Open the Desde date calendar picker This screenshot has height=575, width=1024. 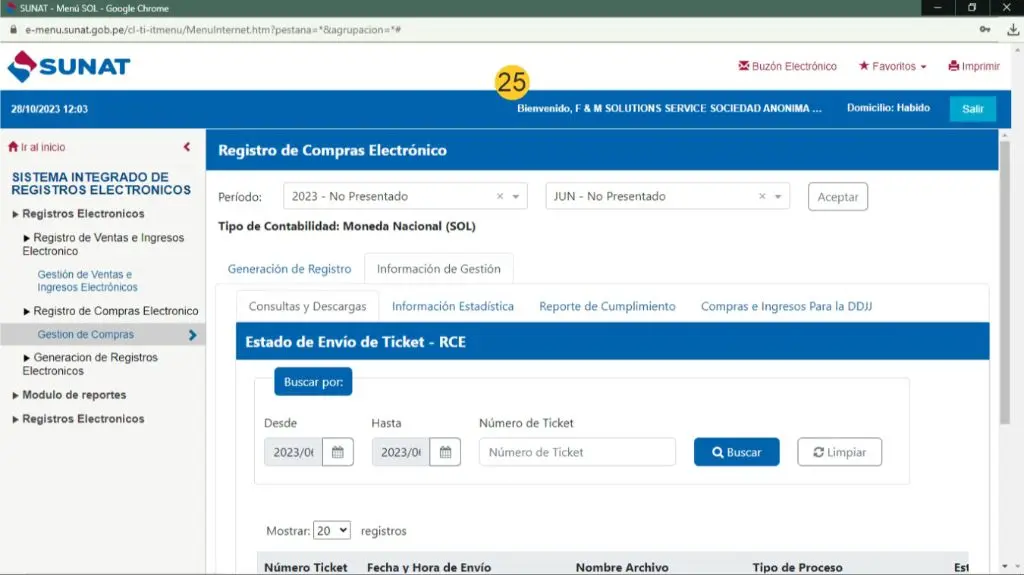coord(337,452)
